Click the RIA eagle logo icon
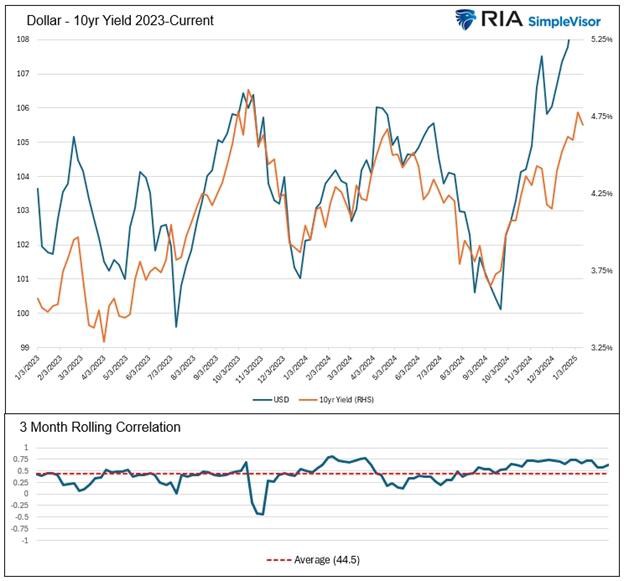Screen dimensions: 624x581 coord(469,18)
